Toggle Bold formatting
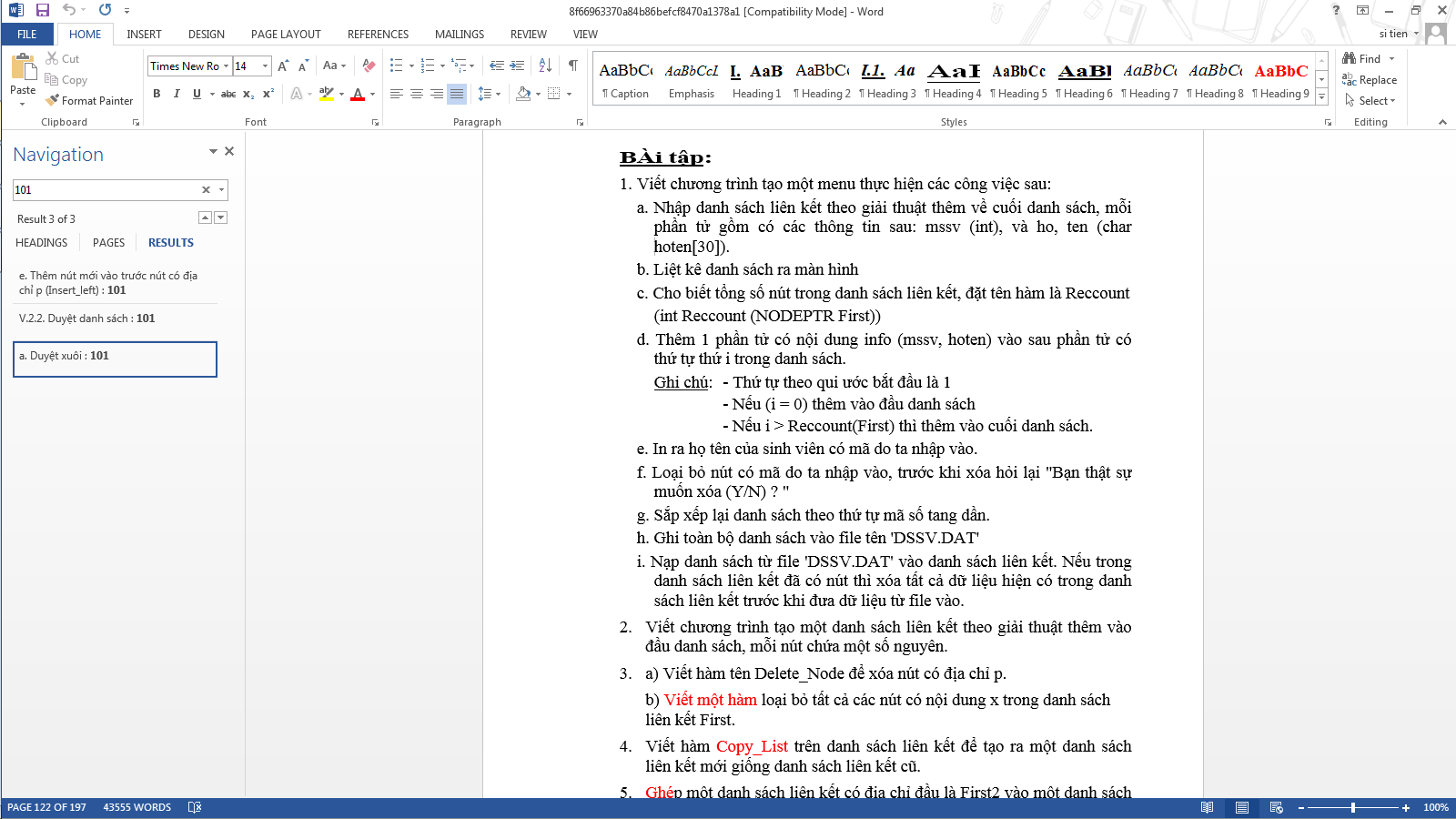 pyautogui.click(x=157, y=94)
